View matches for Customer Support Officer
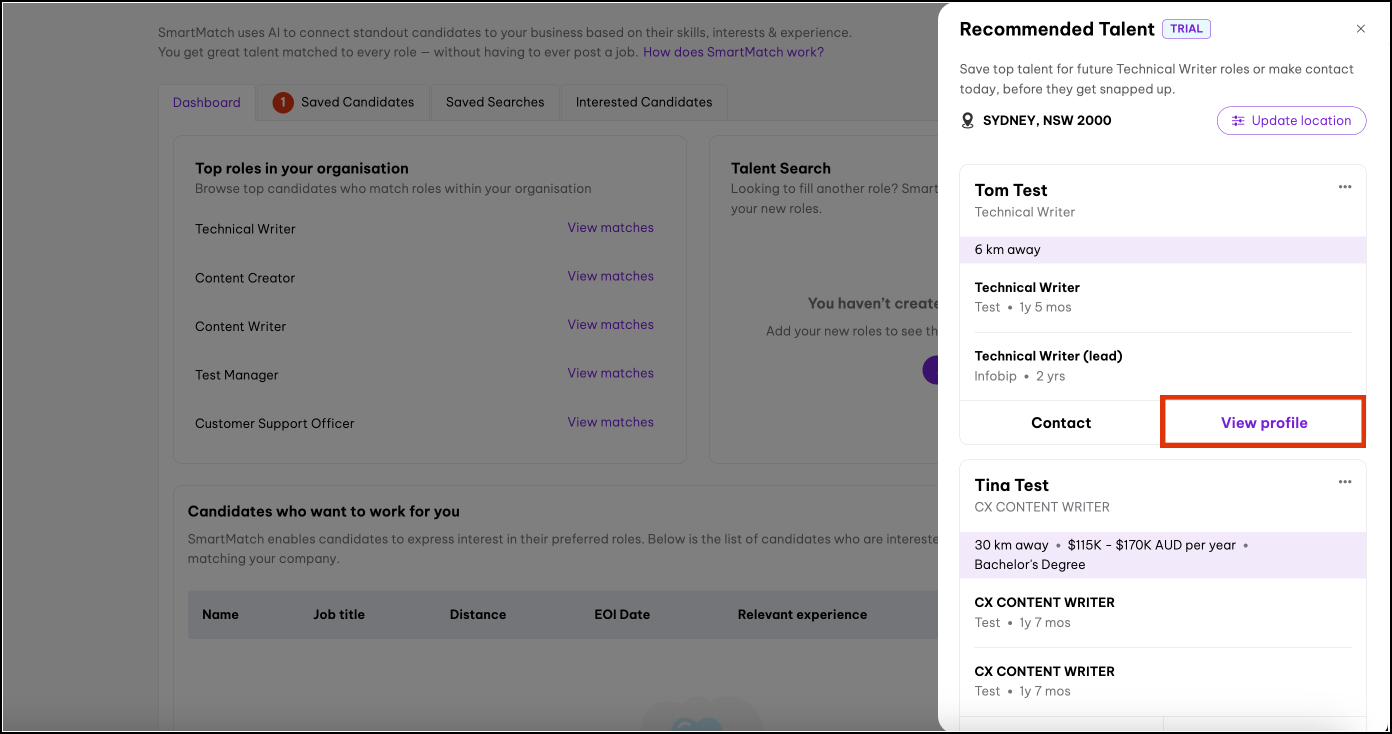 (x=610, y=421)
